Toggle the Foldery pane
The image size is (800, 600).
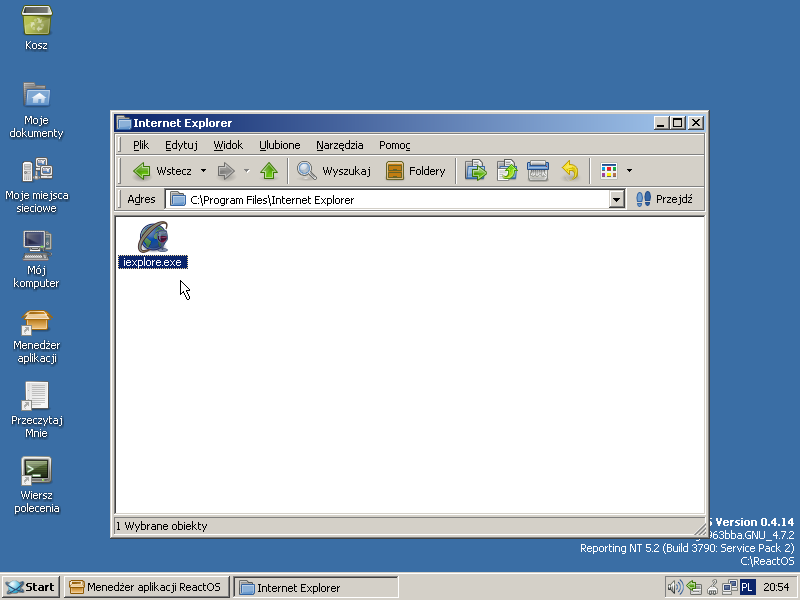click(x=416, y=171)
